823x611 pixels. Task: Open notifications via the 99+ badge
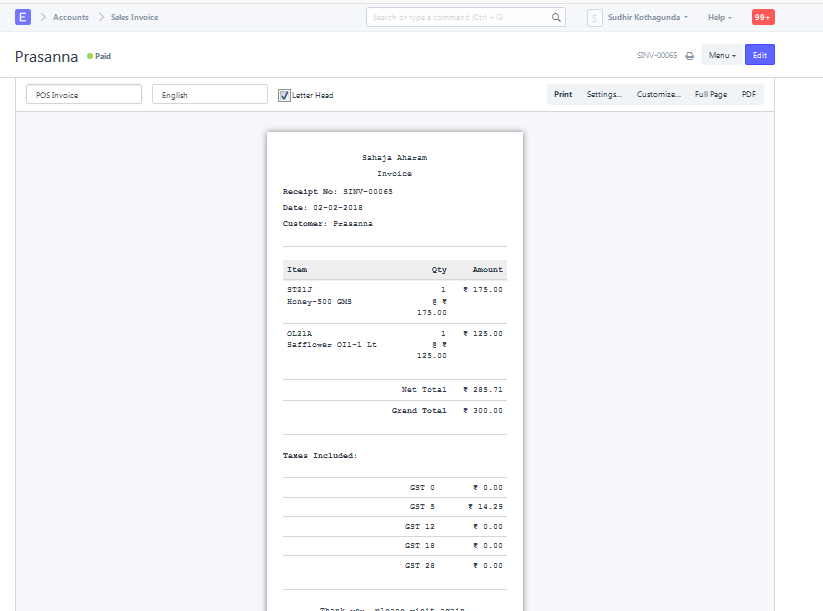(763, 17)
